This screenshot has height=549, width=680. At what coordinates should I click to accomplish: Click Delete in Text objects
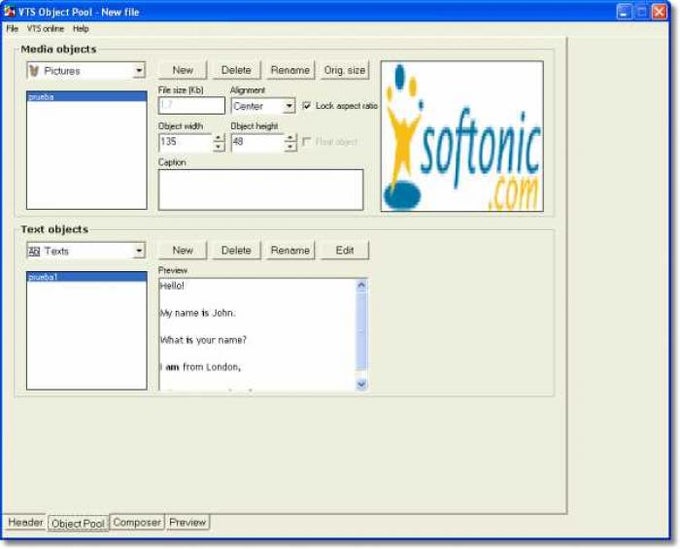236,250
